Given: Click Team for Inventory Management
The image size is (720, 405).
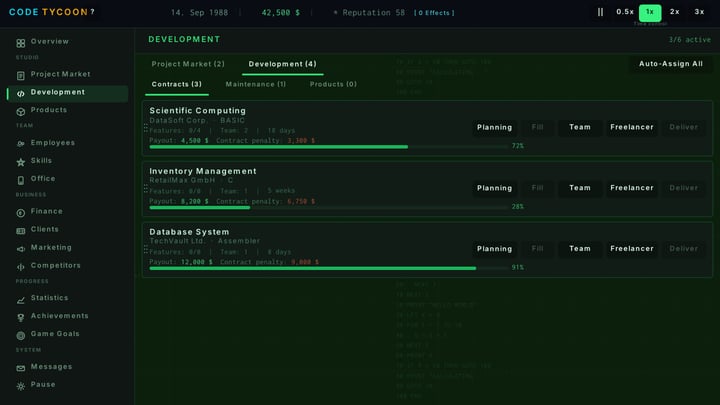Looking at the screenshot, I should coord(580,188).
